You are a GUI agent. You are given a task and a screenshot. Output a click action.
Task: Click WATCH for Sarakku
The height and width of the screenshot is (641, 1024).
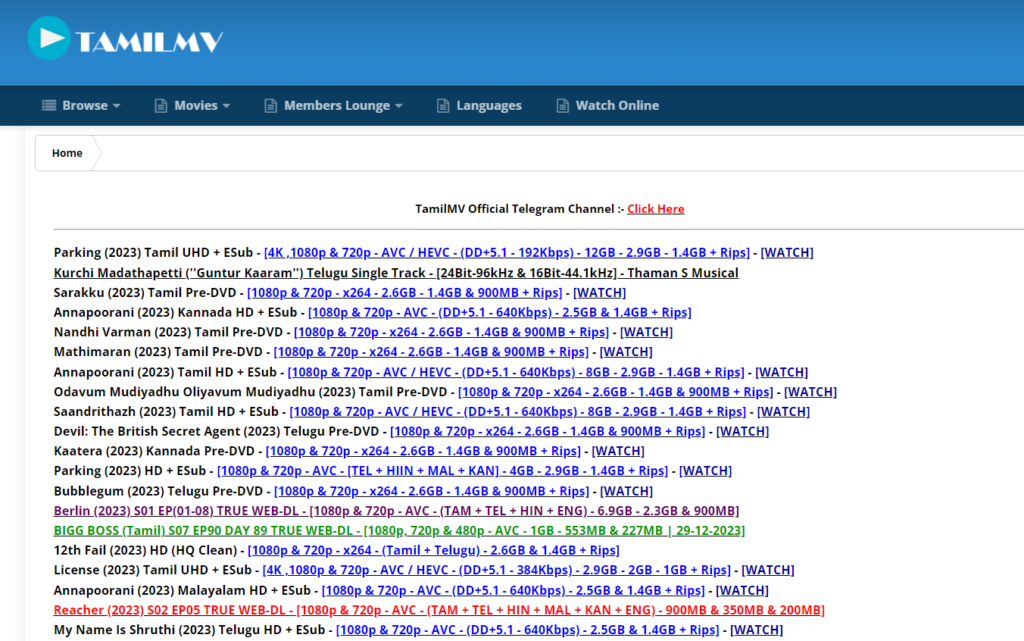pos(600,292)
